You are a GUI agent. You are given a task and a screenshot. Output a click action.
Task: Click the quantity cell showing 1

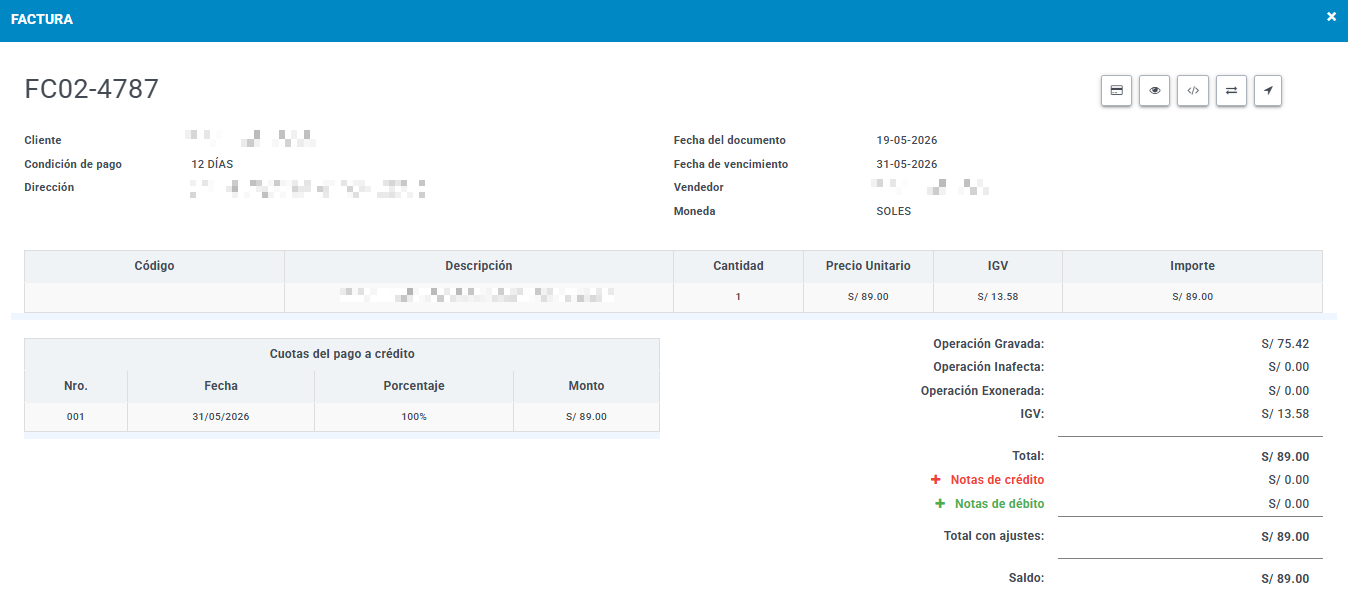738,297
